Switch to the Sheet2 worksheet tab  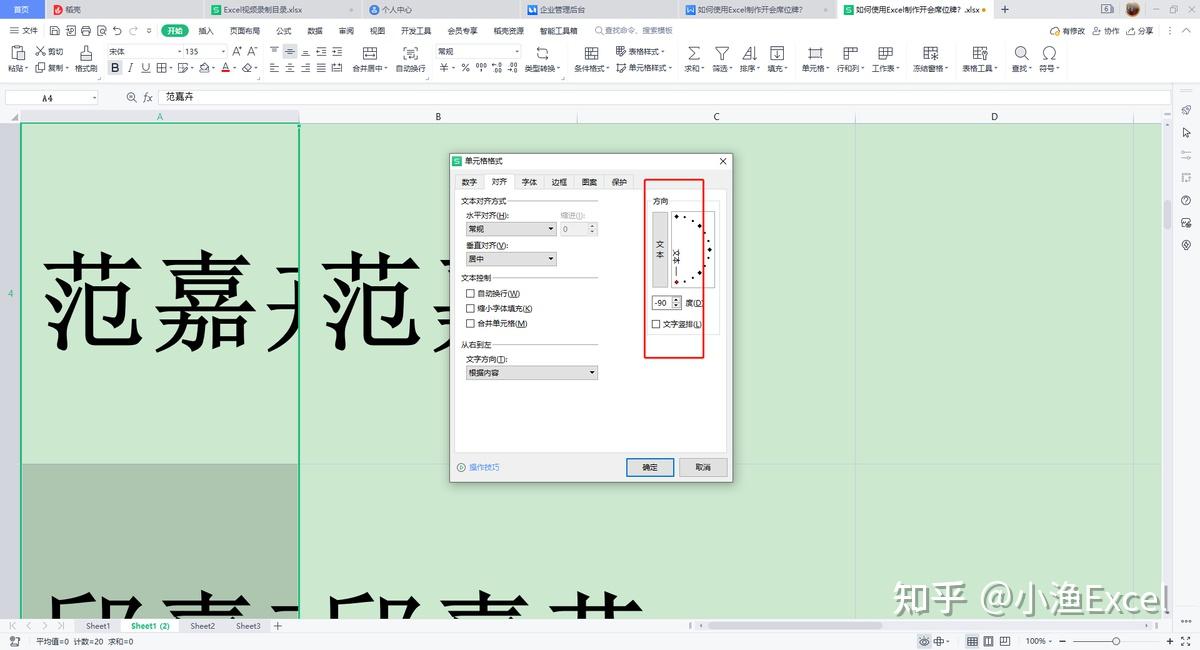coord(202,625)
